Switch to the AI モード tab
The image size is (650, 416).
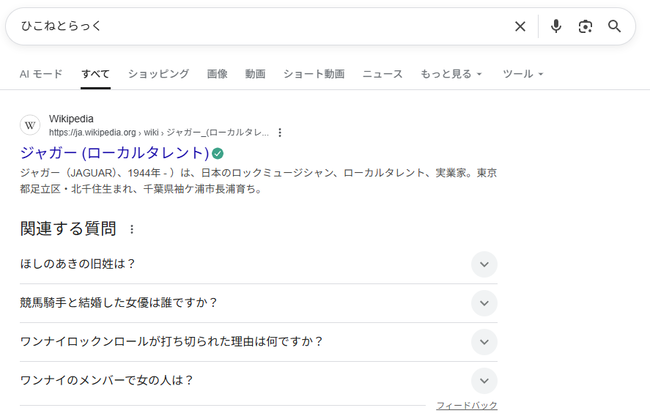41,74
